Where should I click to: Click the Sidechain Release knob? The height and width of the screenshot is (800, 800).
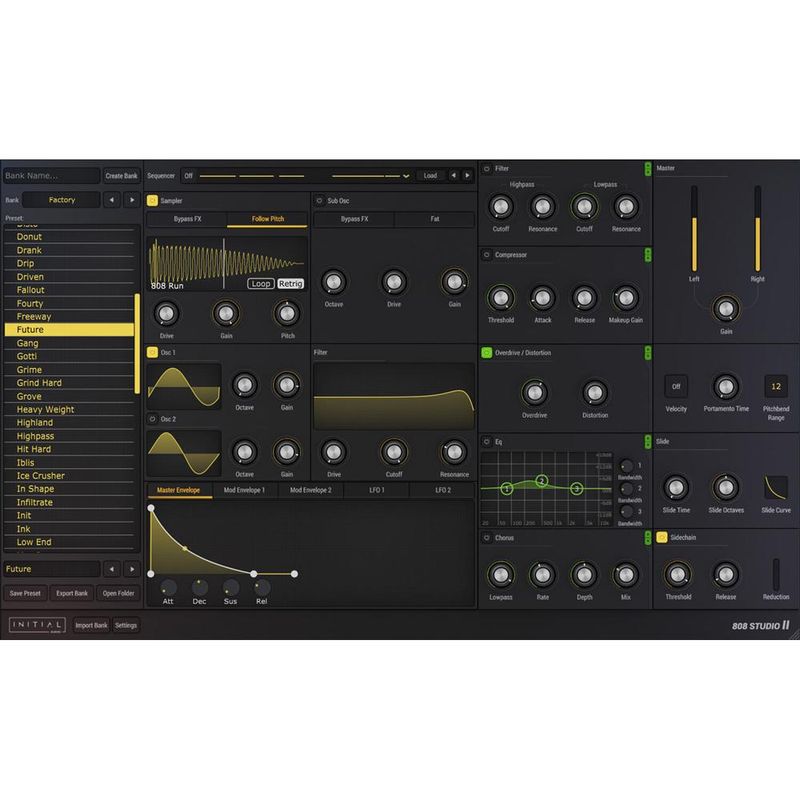(726, 575)
